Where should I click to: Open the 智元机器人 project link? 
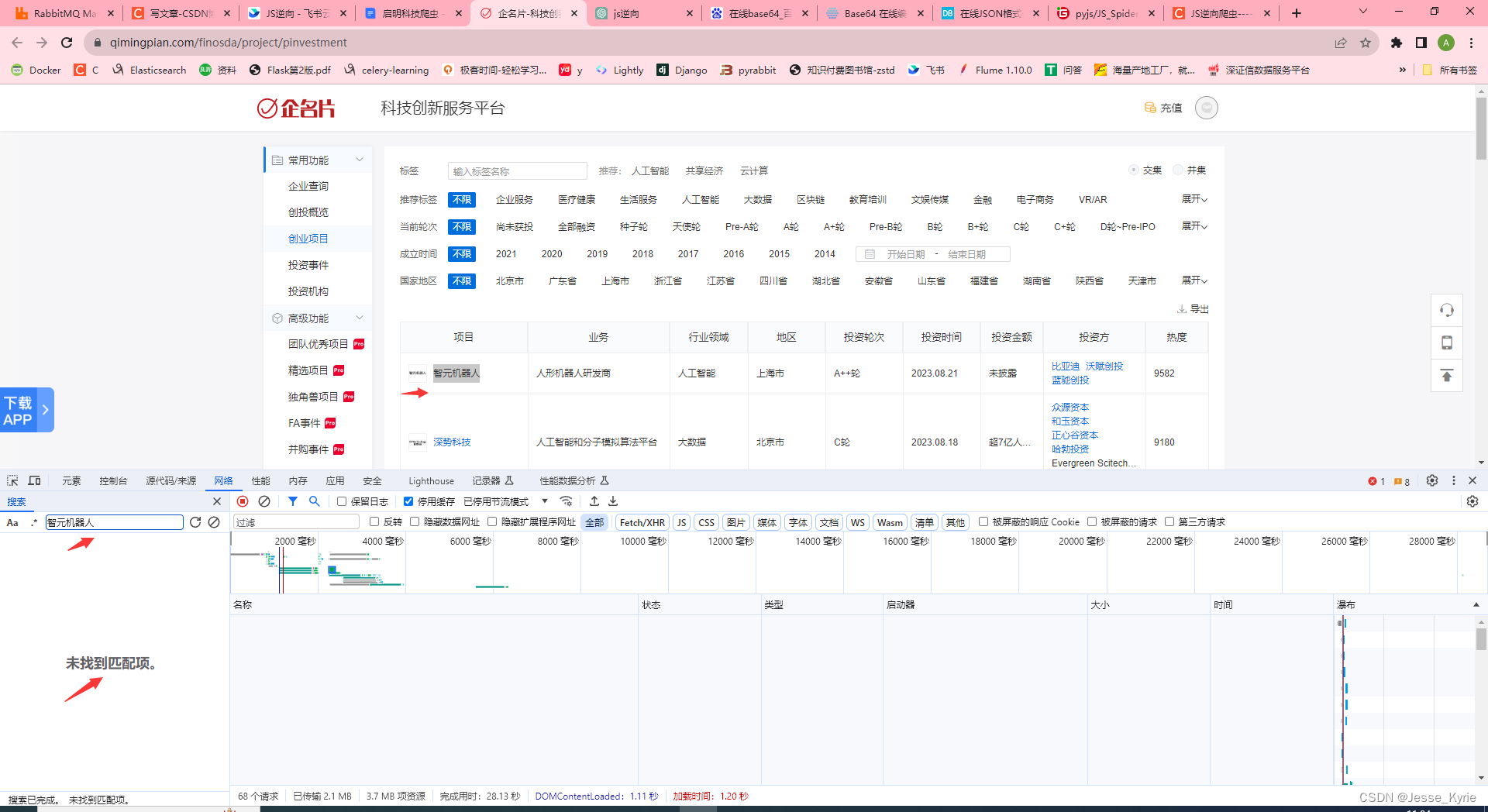click(x=456, y=373)
